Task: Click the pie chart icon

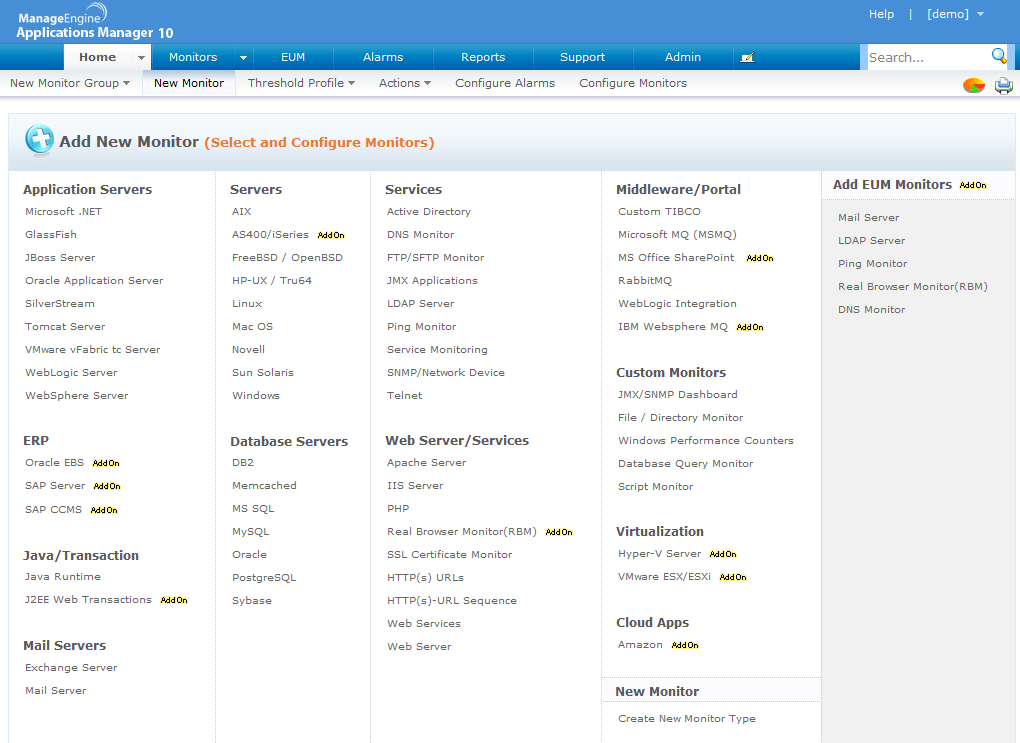Action: 973,85
